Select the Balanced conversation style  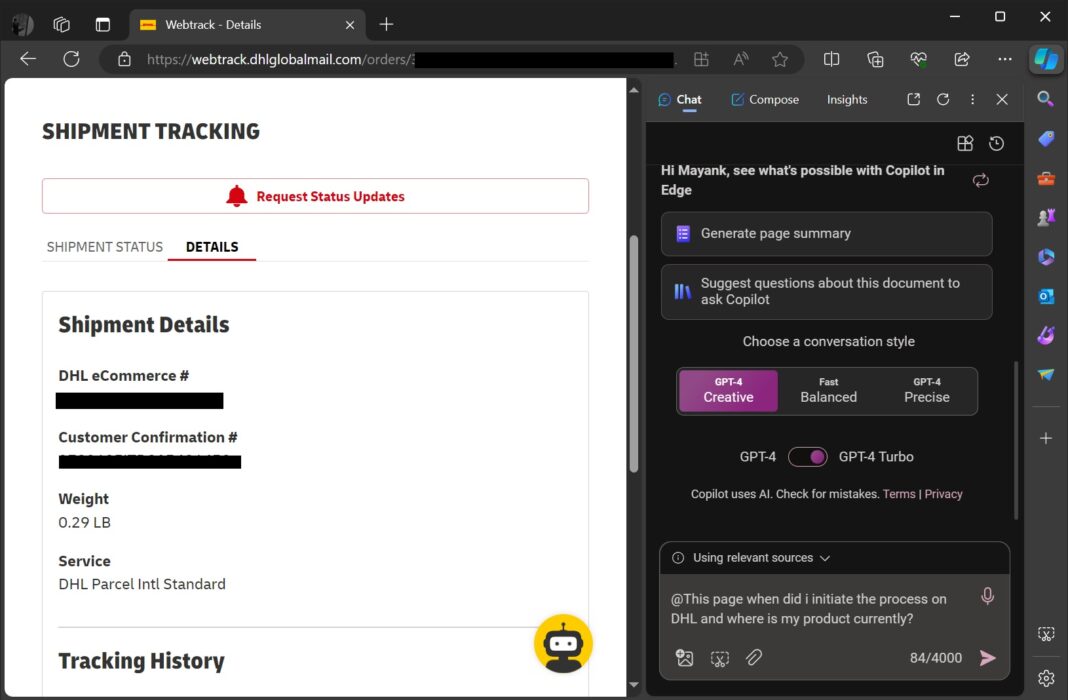pos(828,391)
